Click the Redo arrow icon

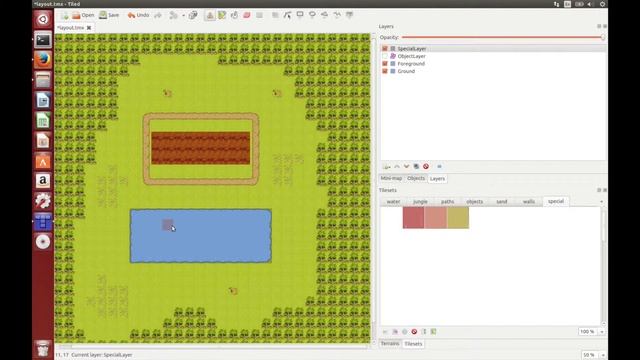(158, 15)
